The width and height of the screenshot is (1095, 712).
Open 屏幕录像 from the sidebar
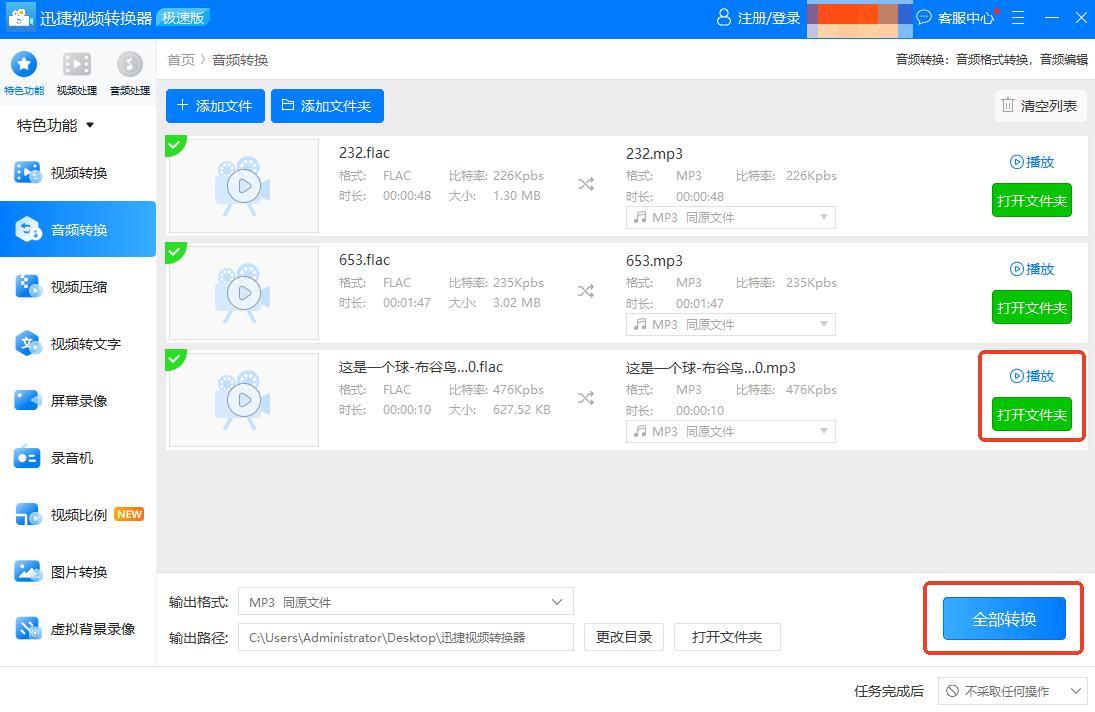(x=78, y=401)
